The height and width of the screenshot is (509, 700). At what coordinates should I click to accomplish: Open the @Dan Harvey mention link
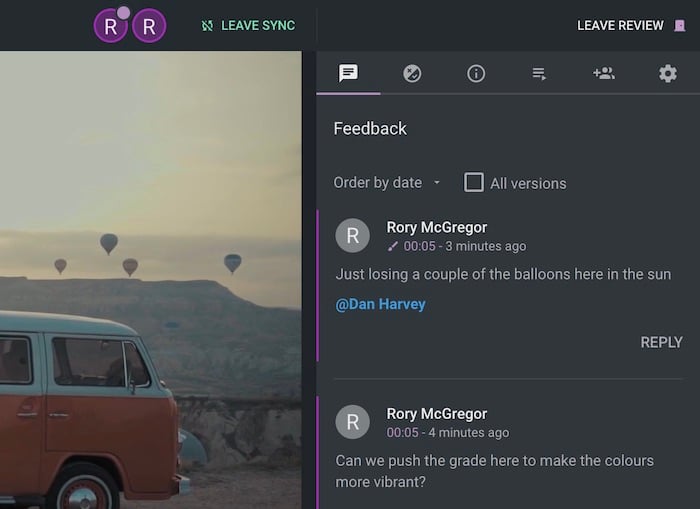coord(380,304)
